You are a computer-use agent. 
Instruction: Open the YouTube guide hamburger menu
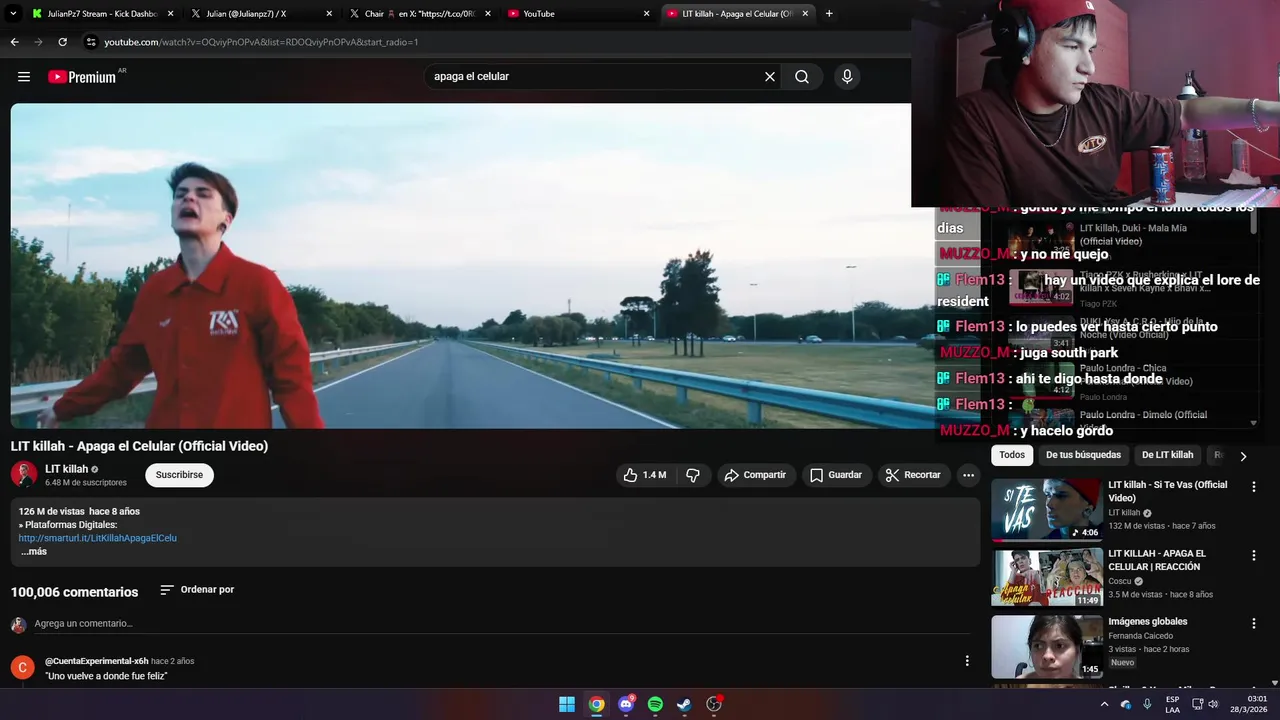coord(24,77)
